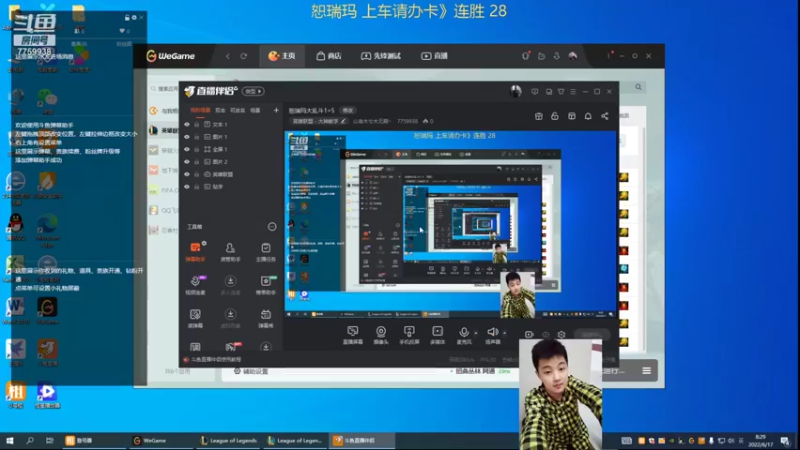Open the notification bell in 直播伴侣
800x450 pixels.
[x=588, y=116]
